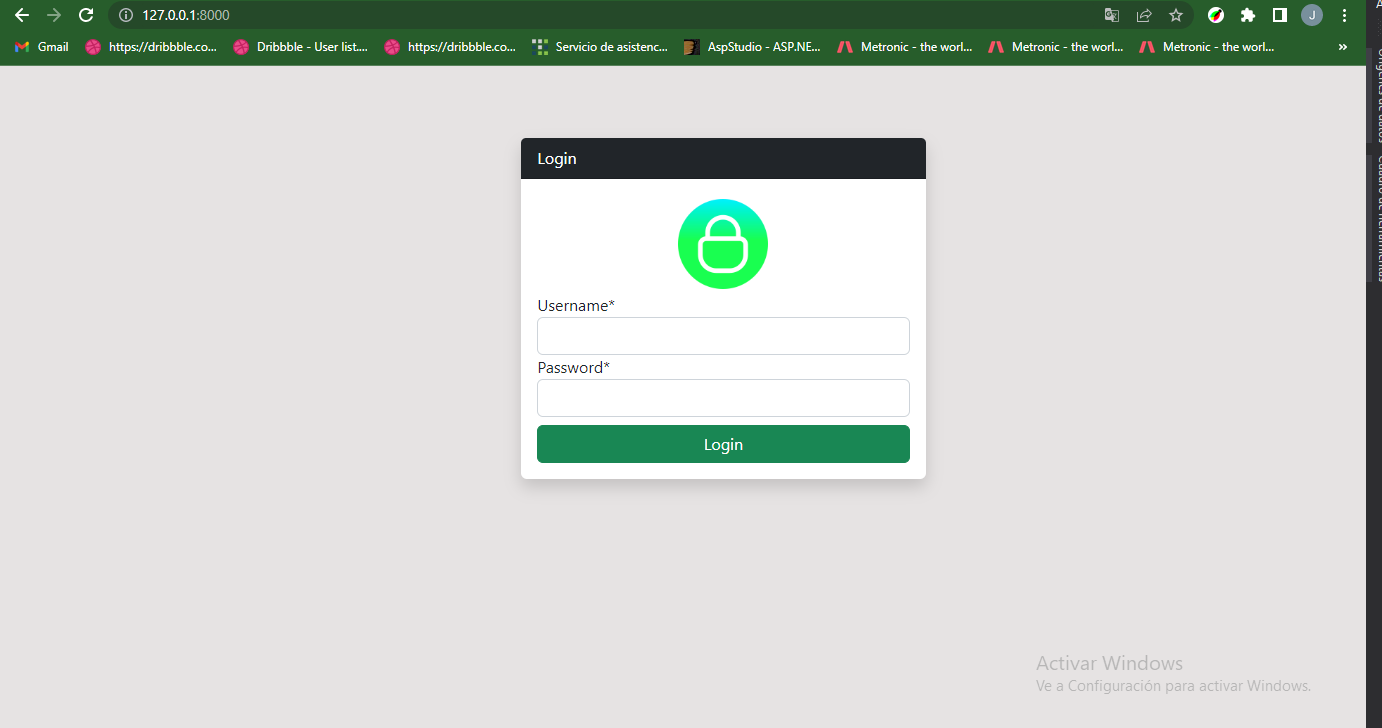Screen dimensions: 1382x728
Task: Expand hidden bookmarks with the double chevron
Action: point(1342,46)
